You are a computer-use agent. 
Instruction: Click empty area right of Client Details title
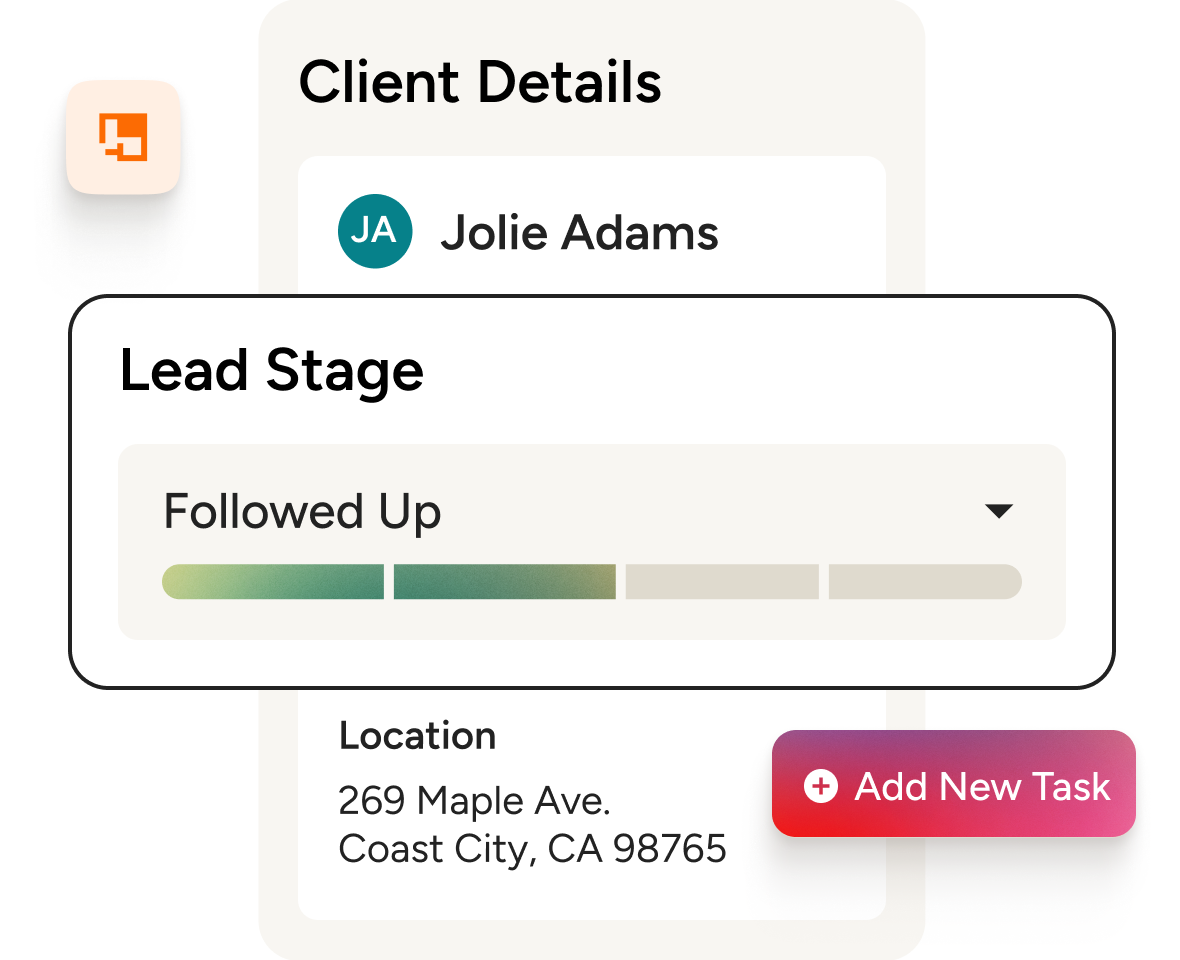(790, 82)
